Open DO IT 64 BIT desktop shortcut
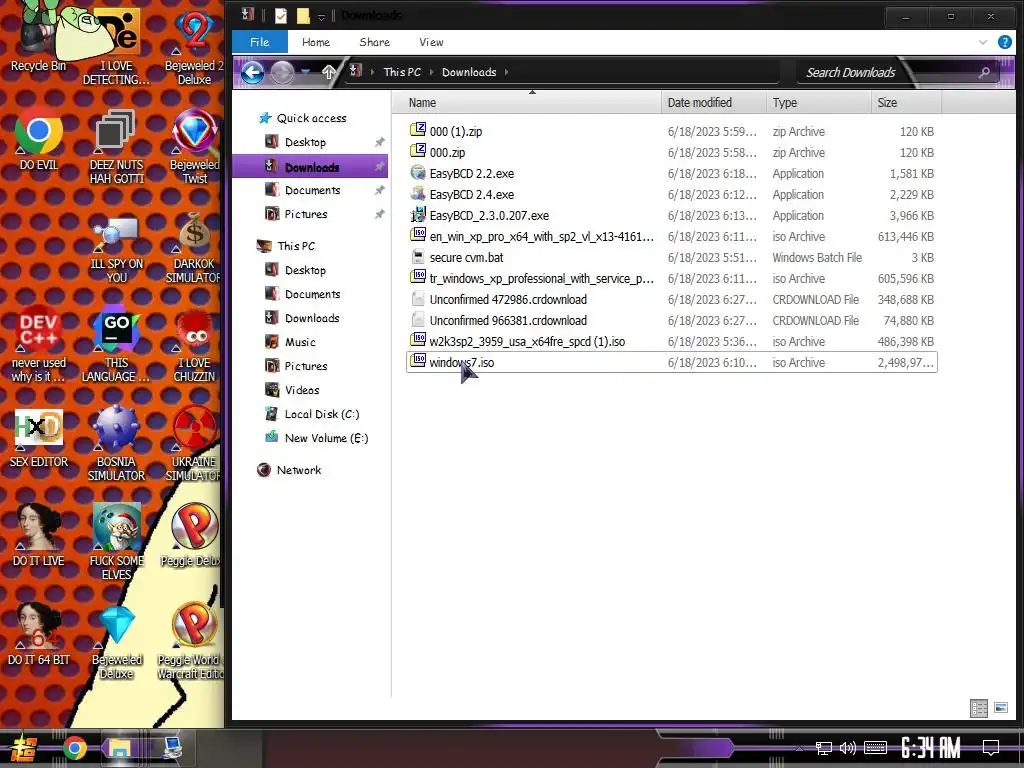 [39, 635]
